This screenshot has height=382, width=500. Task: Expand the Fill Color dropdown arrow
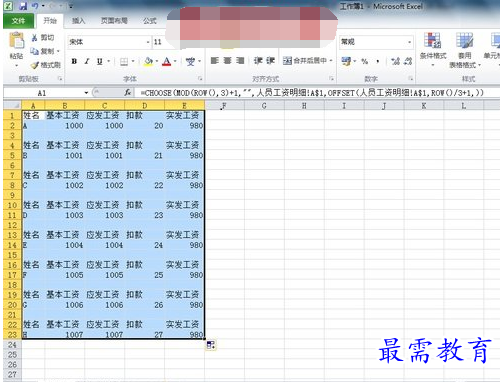pyautogui.click(x=157, y=61)
